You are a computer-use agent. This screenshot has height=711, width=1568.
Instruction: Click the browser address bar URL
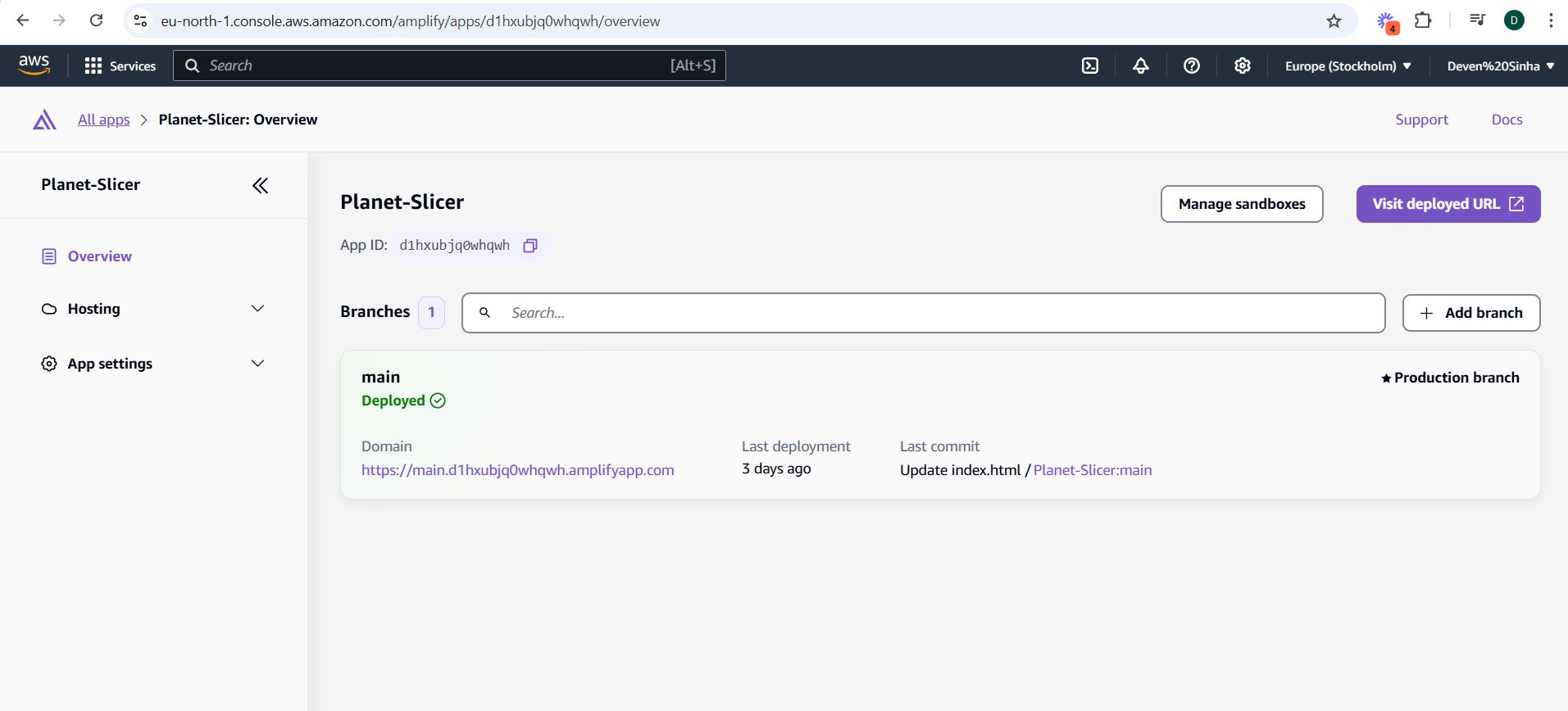410,21
